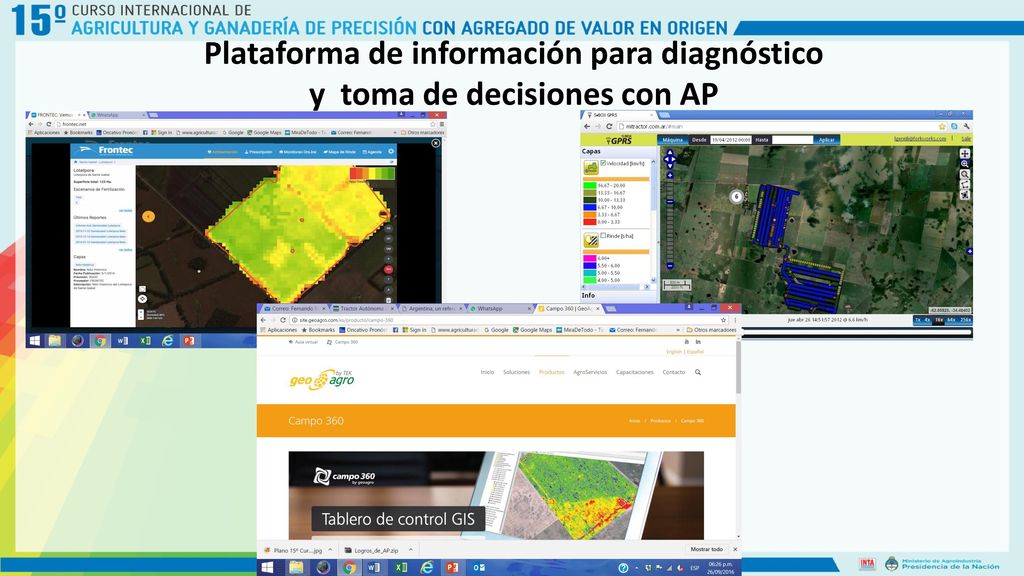Screen dimensions: 1024x576
Task: Click search magnifier in the GeoAgro site menu
Action: tap(697, 372)
